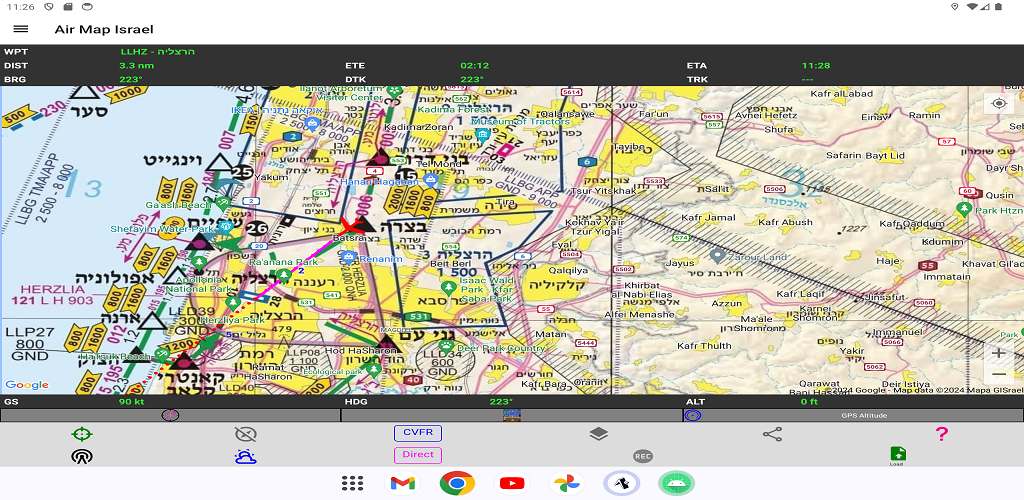The width and height of the screenshot is (1024, 500).
Task: Tap the Isaac Wald Park marker
Action: [448, 287]
